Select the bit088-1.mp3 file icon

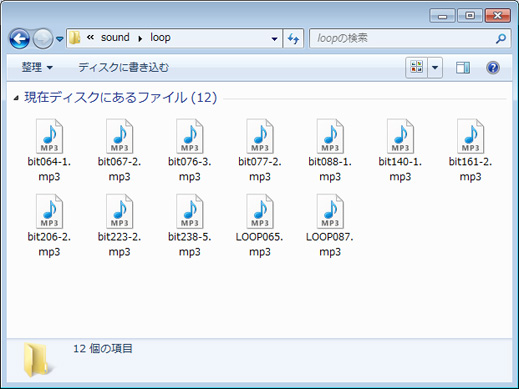click(330, 136)
